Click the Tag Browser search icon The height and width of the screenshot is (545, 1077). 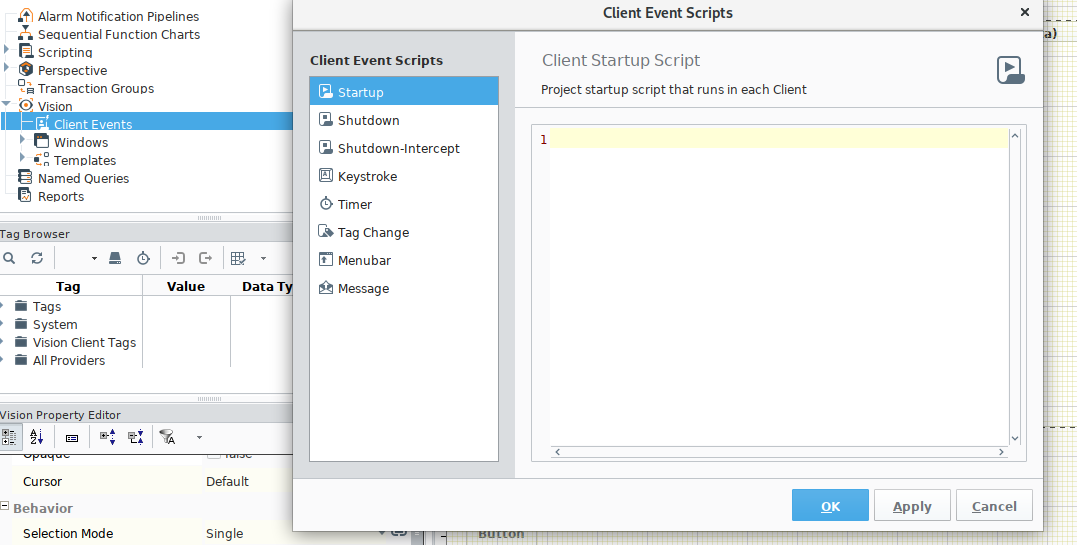(9, 258)
